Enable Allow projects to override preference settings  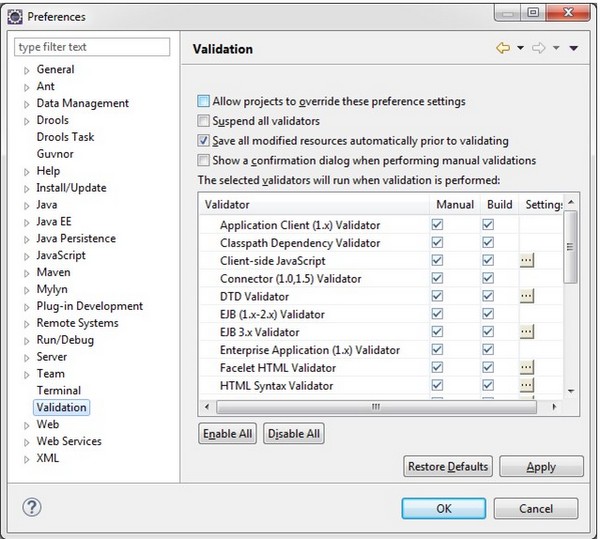[204, 102]
